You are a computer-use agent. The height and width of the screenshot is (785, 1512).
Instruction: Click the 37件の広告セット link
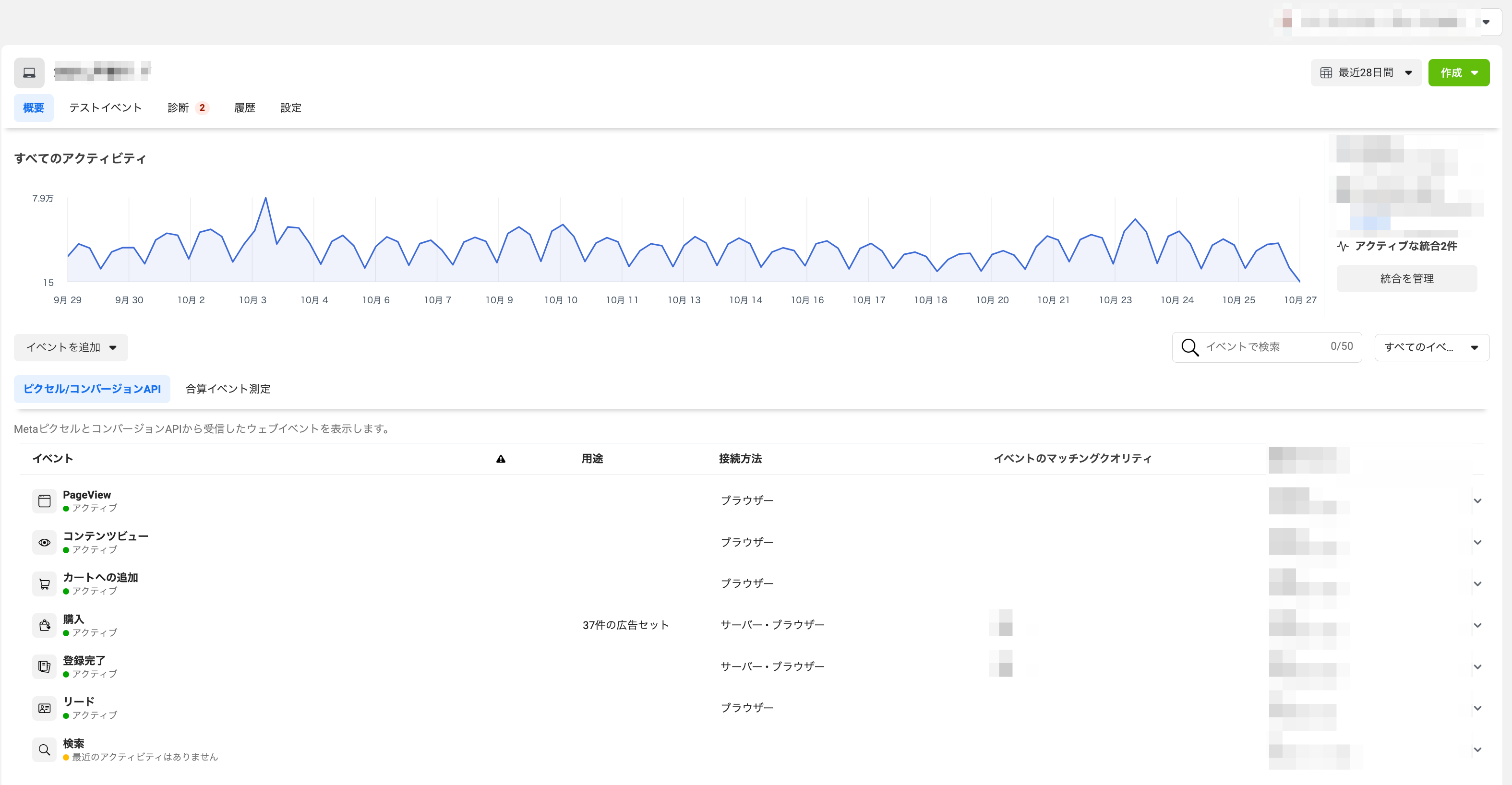click(x=626, y=625)
